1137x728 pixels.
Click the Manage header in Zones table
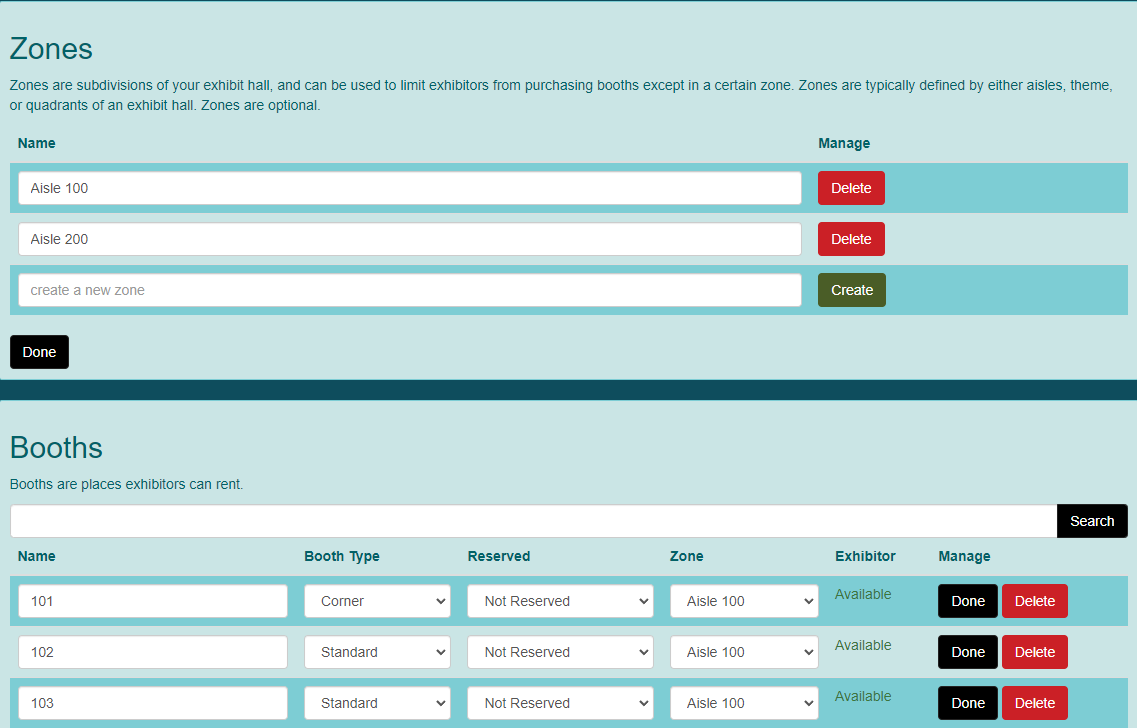click(x=844, y=143)
